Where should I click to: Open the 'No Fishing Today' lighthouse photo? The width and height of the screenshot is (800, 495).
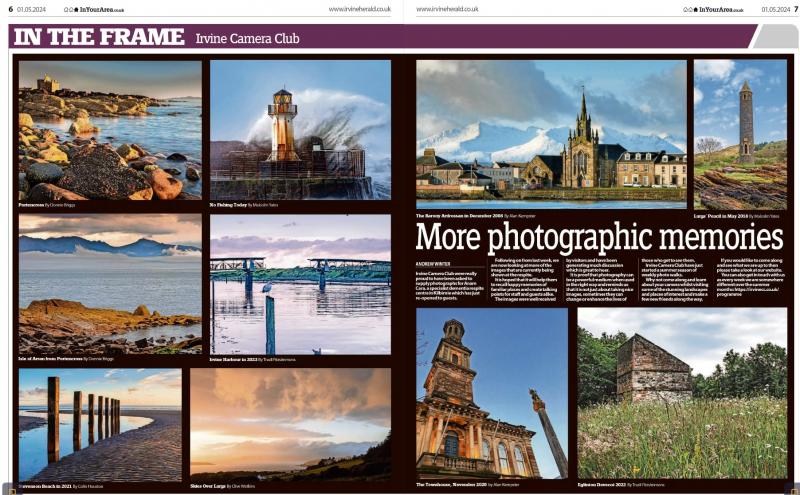click(x=300, y=130)
